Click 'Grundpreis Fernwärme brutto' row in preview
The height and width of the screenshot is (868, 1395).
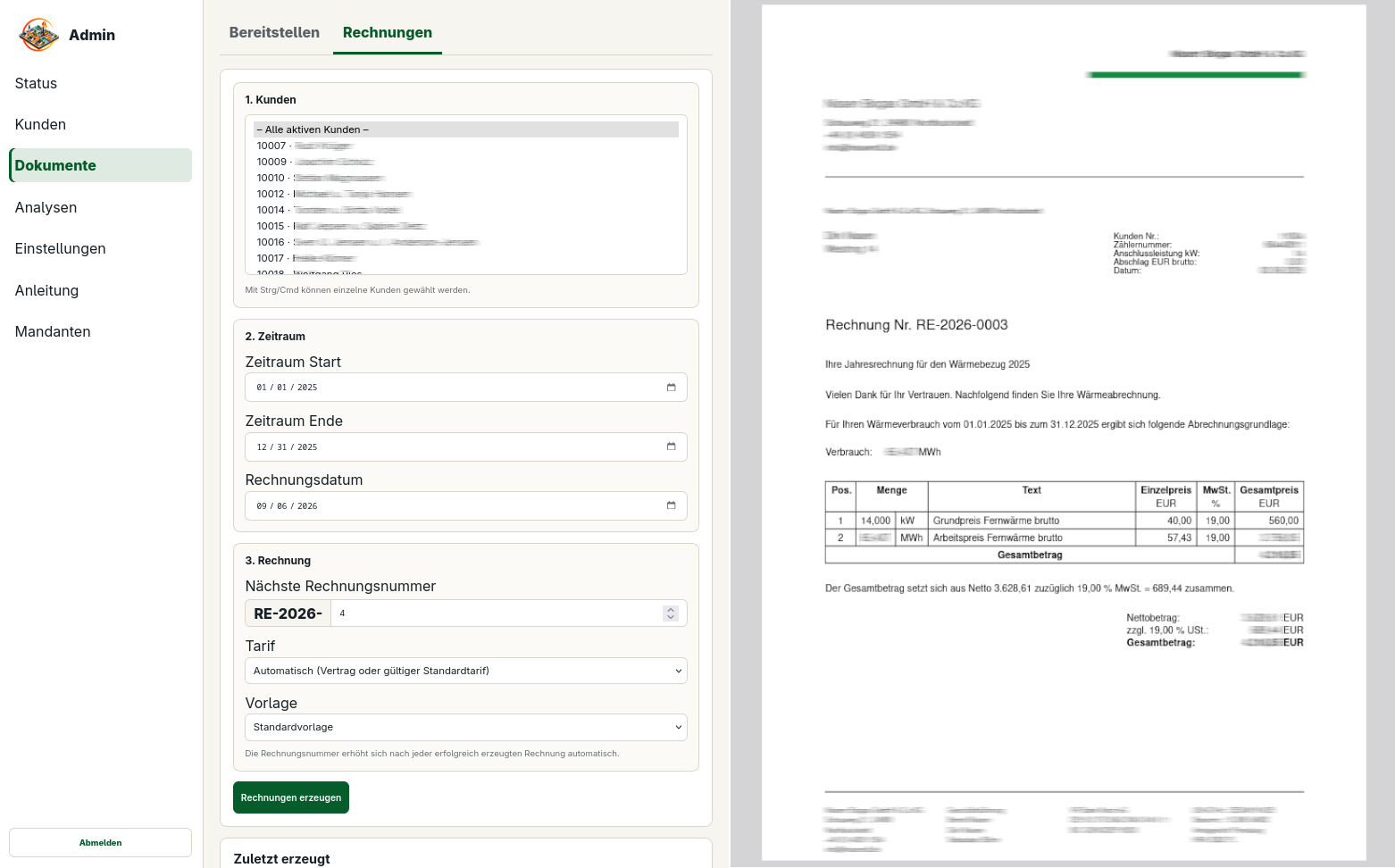point(1065,521)
